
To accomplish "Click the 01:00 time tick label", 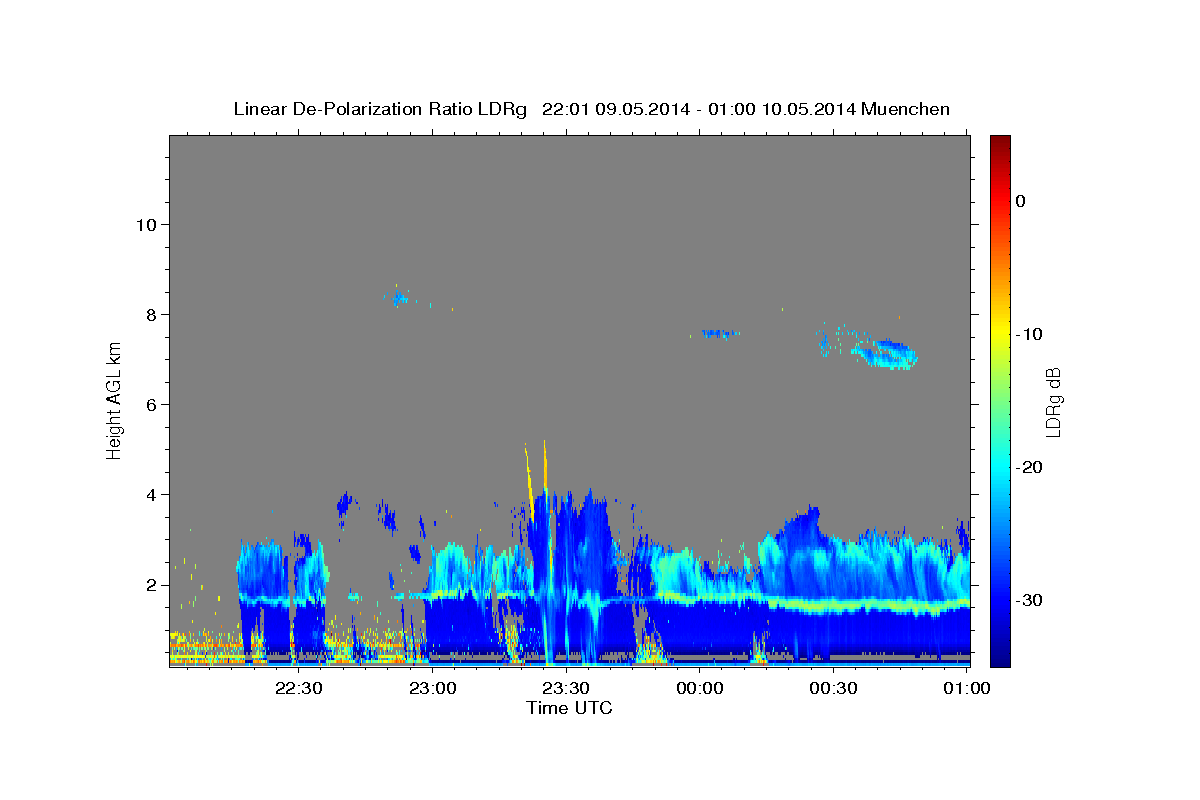I will click(965, 688).
